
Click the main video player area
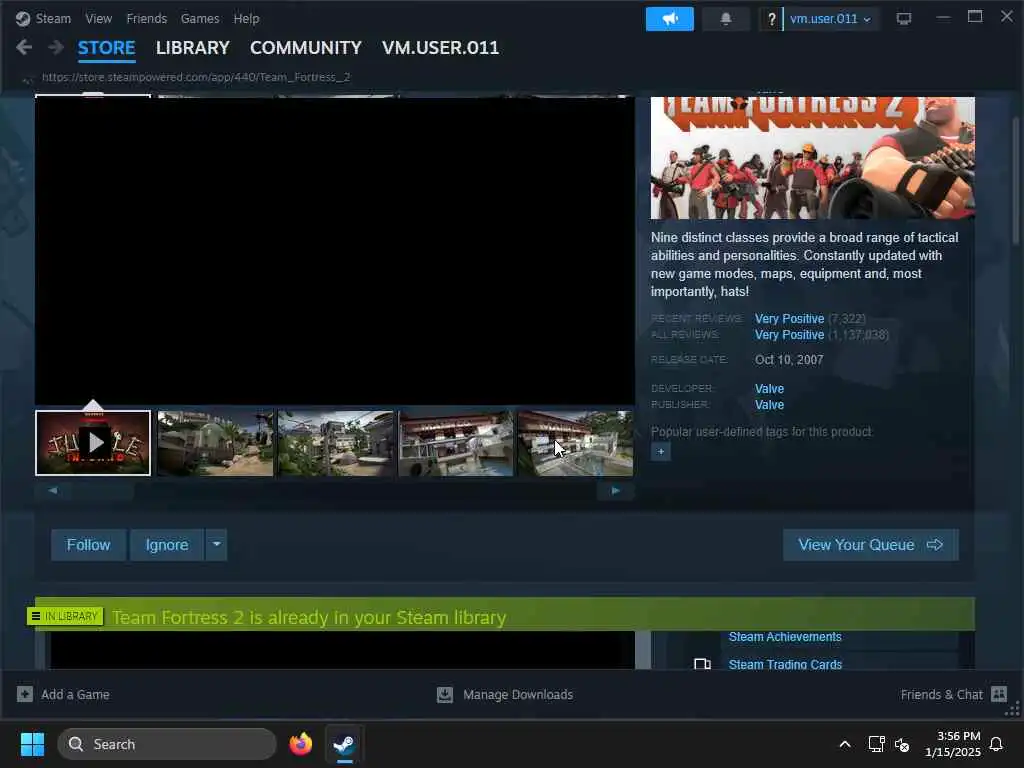point(334,251)
